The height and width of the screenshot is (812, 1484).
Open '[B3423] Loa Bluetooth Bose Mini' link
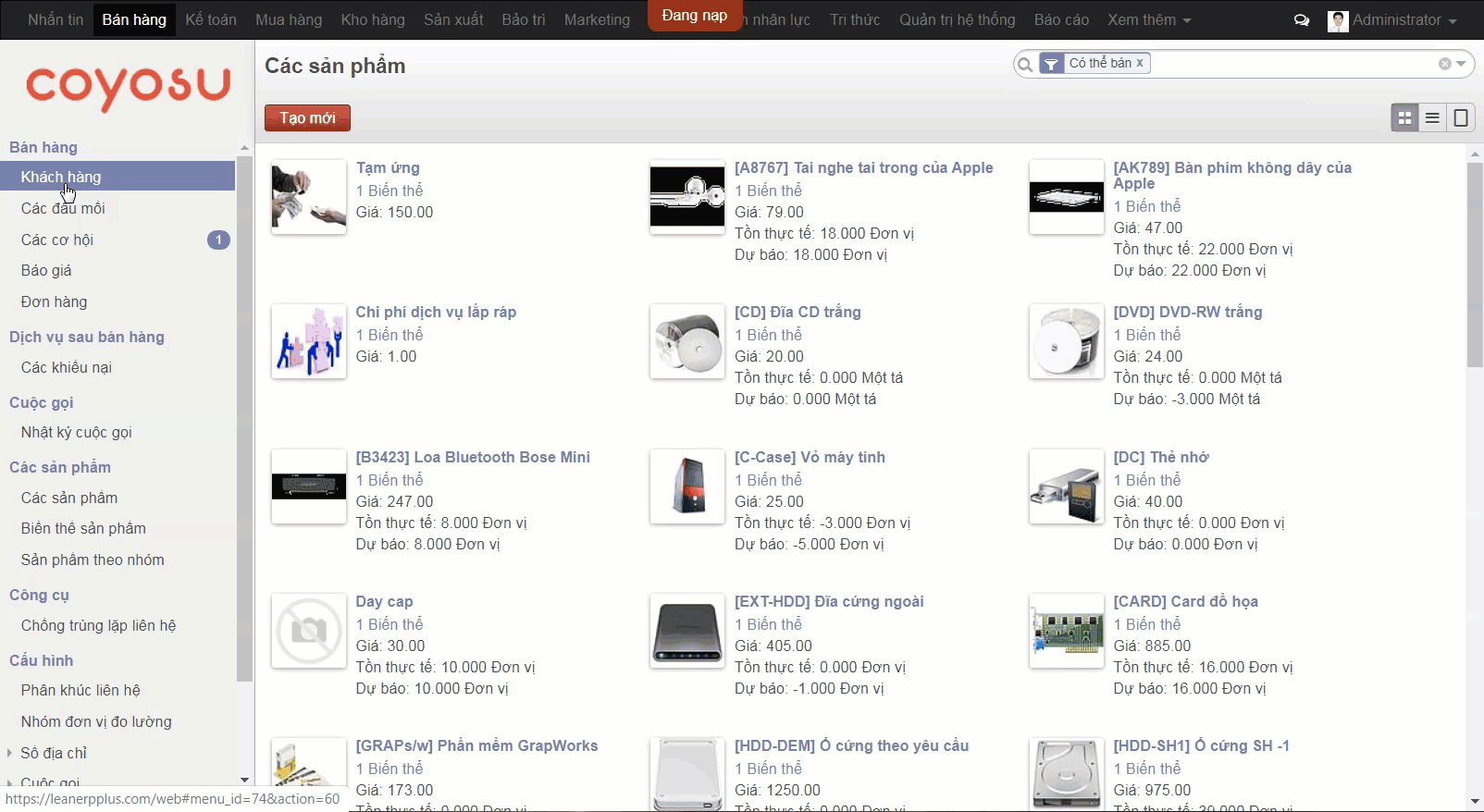point(473,457)
